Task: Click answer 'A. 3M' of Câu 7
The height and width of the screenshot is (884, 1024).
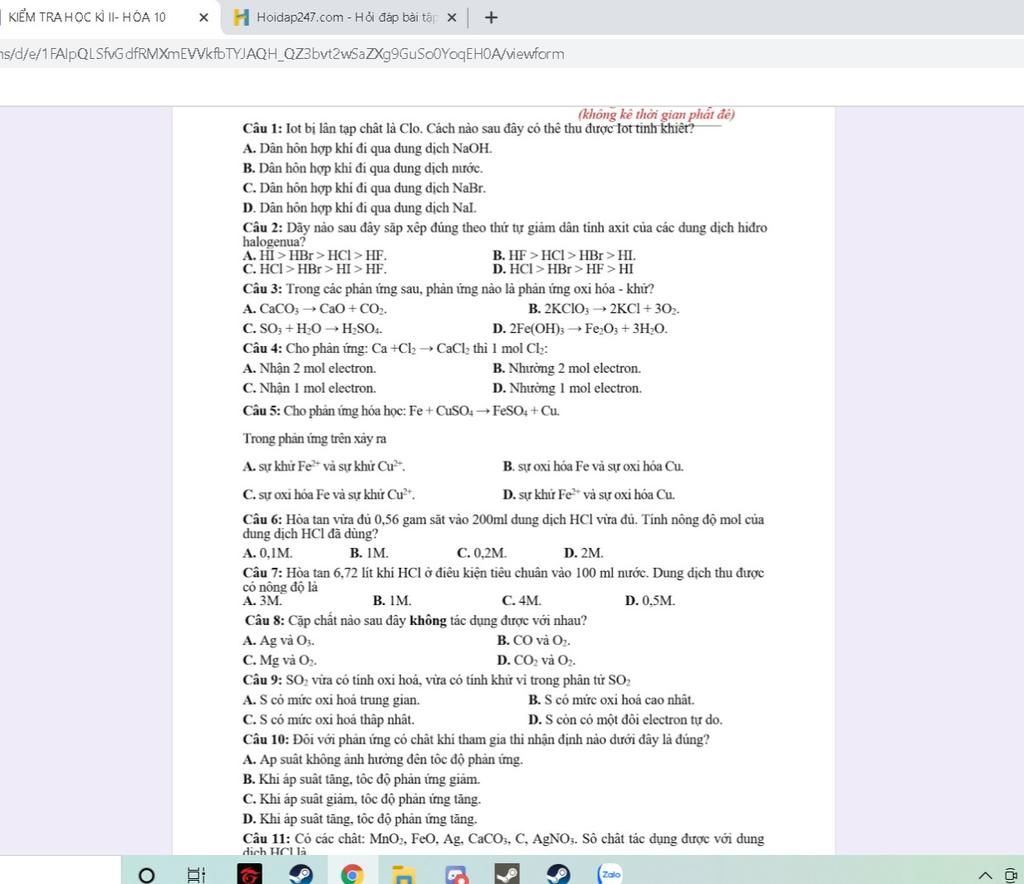Action: click(x=263, y=601)
